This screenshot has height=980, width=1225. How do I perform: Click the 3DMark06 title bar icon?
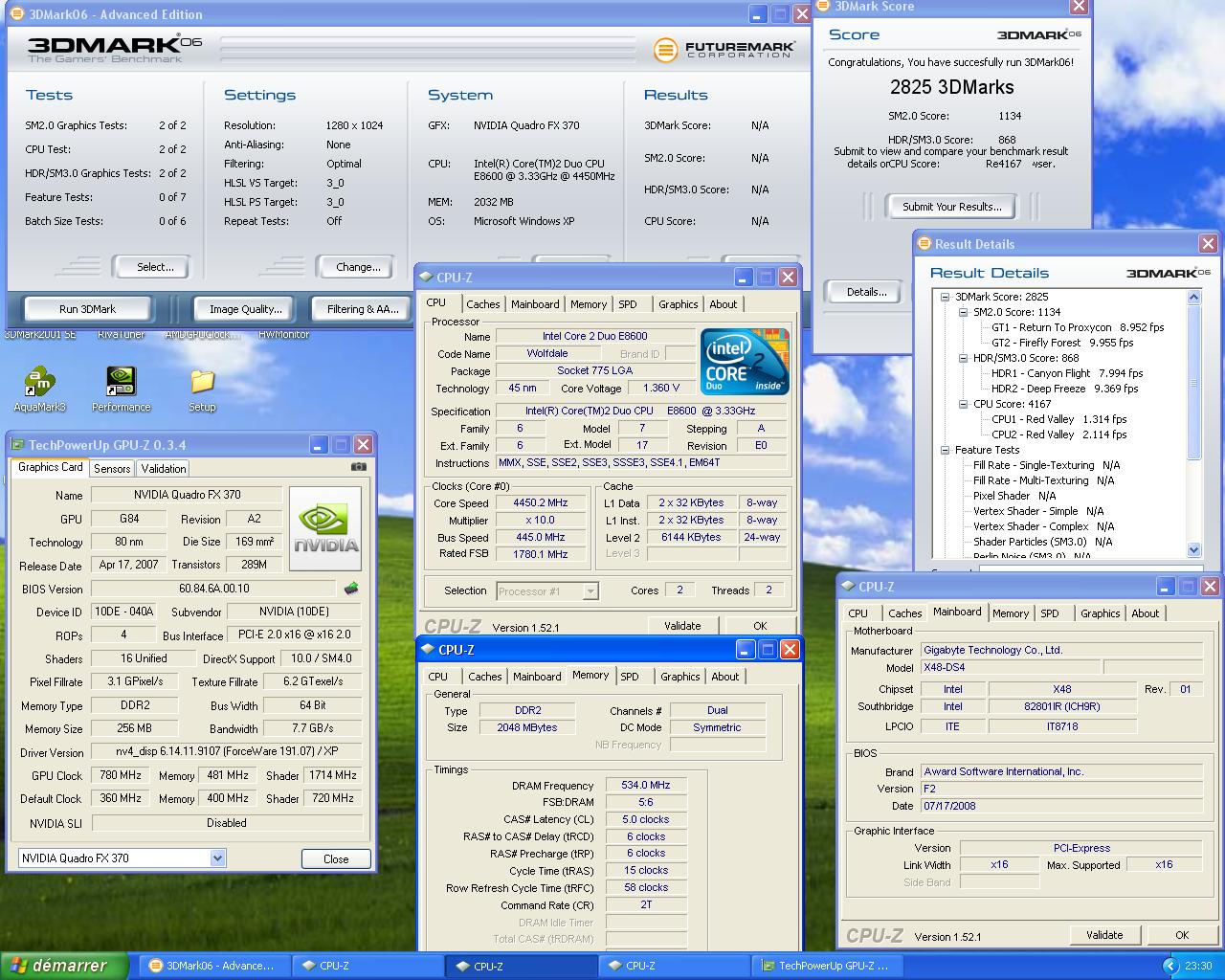[x=16, y=14]
